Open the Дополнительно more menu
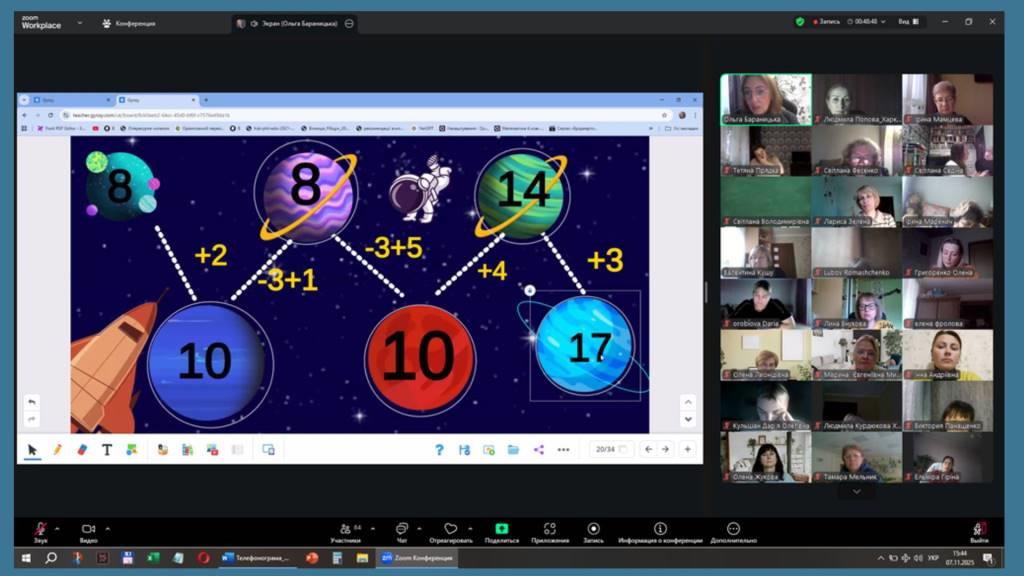 (733, 530)
